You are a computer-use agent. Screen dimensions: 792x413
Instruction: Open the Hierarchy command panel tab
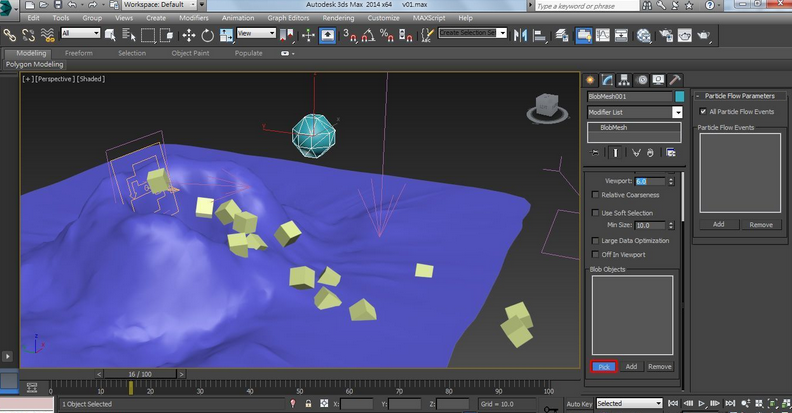coord(624,80)
